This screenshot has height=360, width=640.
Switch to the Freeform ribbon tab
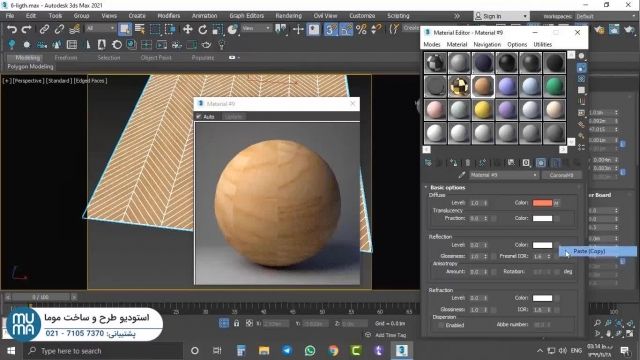pos(66,58)
